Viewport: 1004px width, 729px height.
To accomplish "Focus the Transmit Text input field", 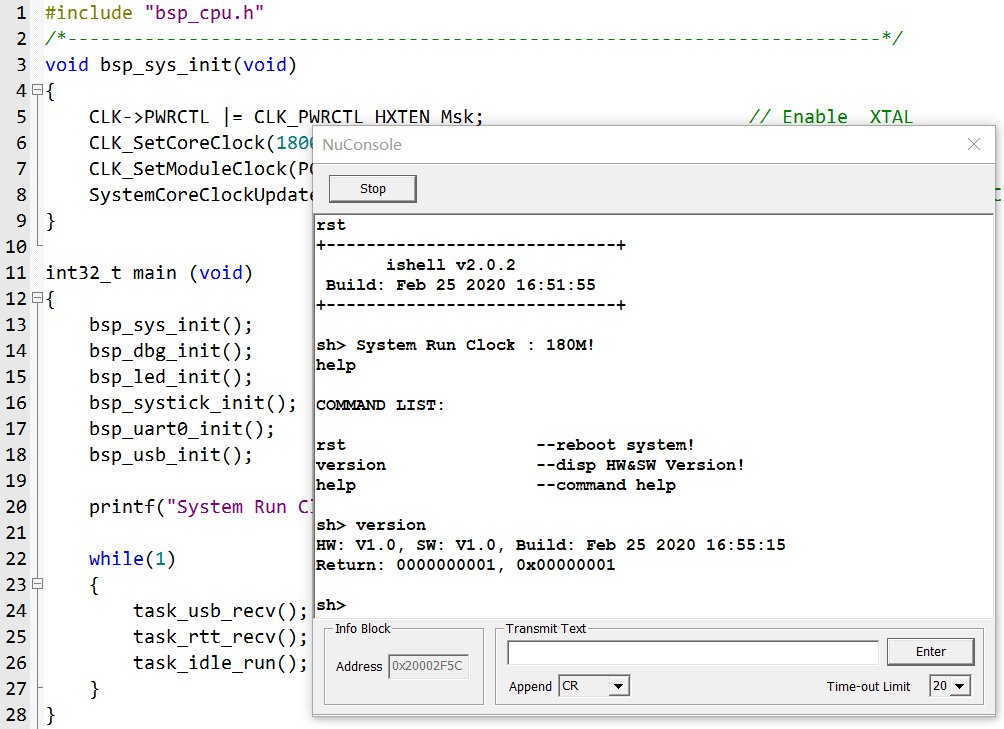I will point(693,652).
